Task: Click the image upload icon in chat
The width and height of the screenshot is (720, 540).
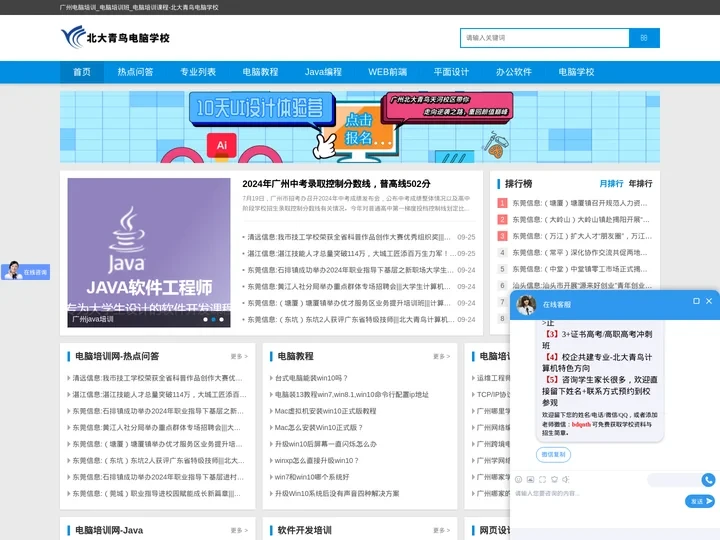Action: pyautogui.click(x=530, y=479)
